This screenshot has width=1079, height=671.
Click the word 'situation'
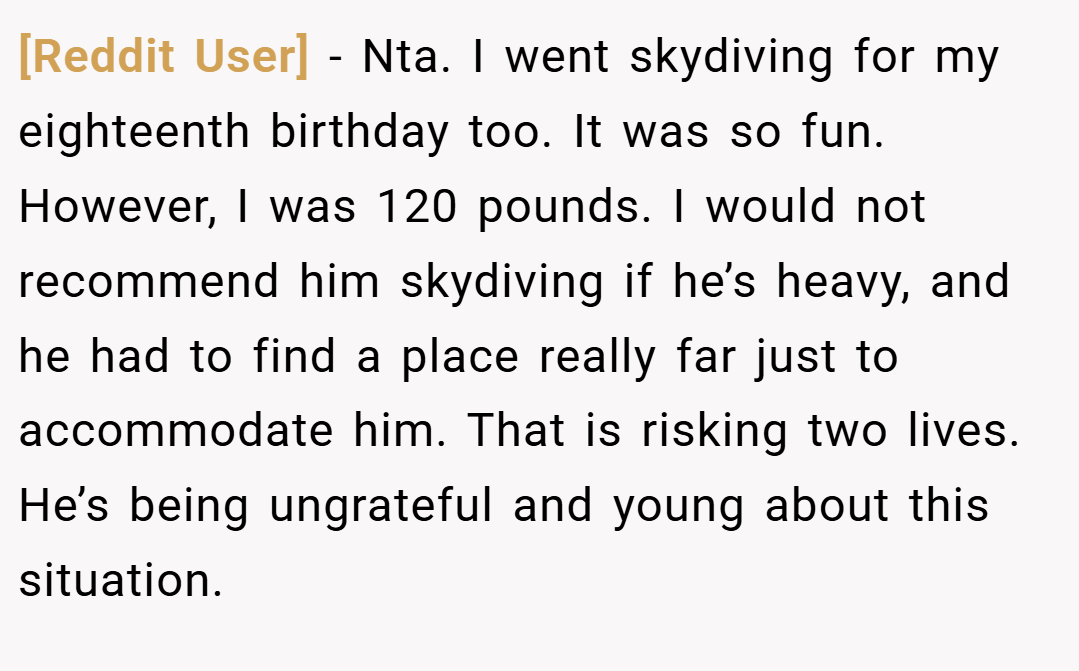[x=120, y=580]
